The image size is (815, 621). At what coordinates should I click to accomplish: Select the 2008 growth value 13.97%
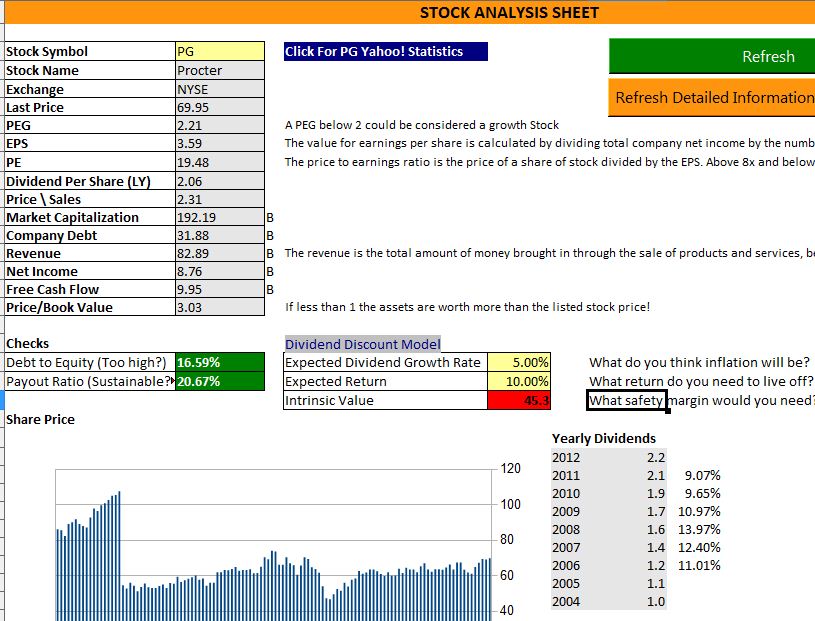[699, 530]
